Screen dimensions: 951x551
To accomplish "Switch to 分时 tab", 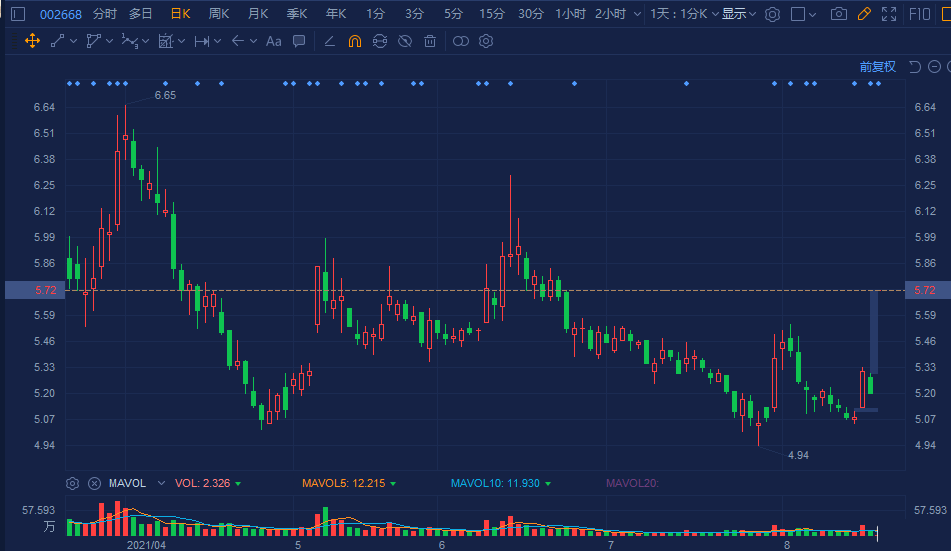I will [x=104, y=14].
